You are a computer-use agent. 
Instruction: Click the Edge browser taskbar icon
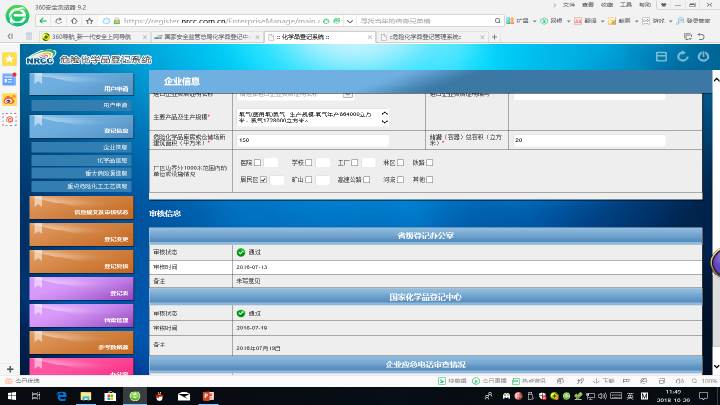[x=61, y=396]
